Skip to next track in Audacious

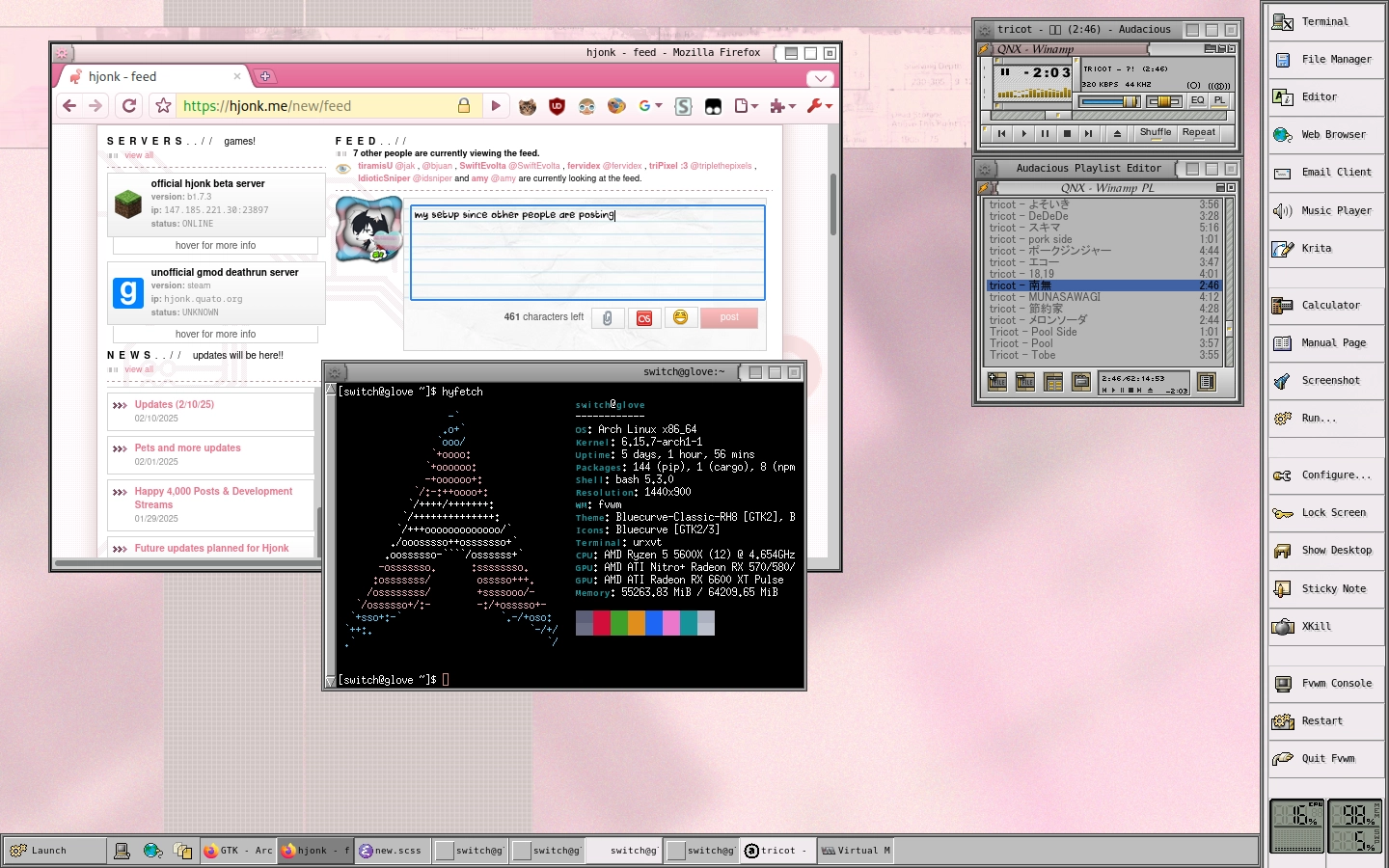pos(1088,134)
